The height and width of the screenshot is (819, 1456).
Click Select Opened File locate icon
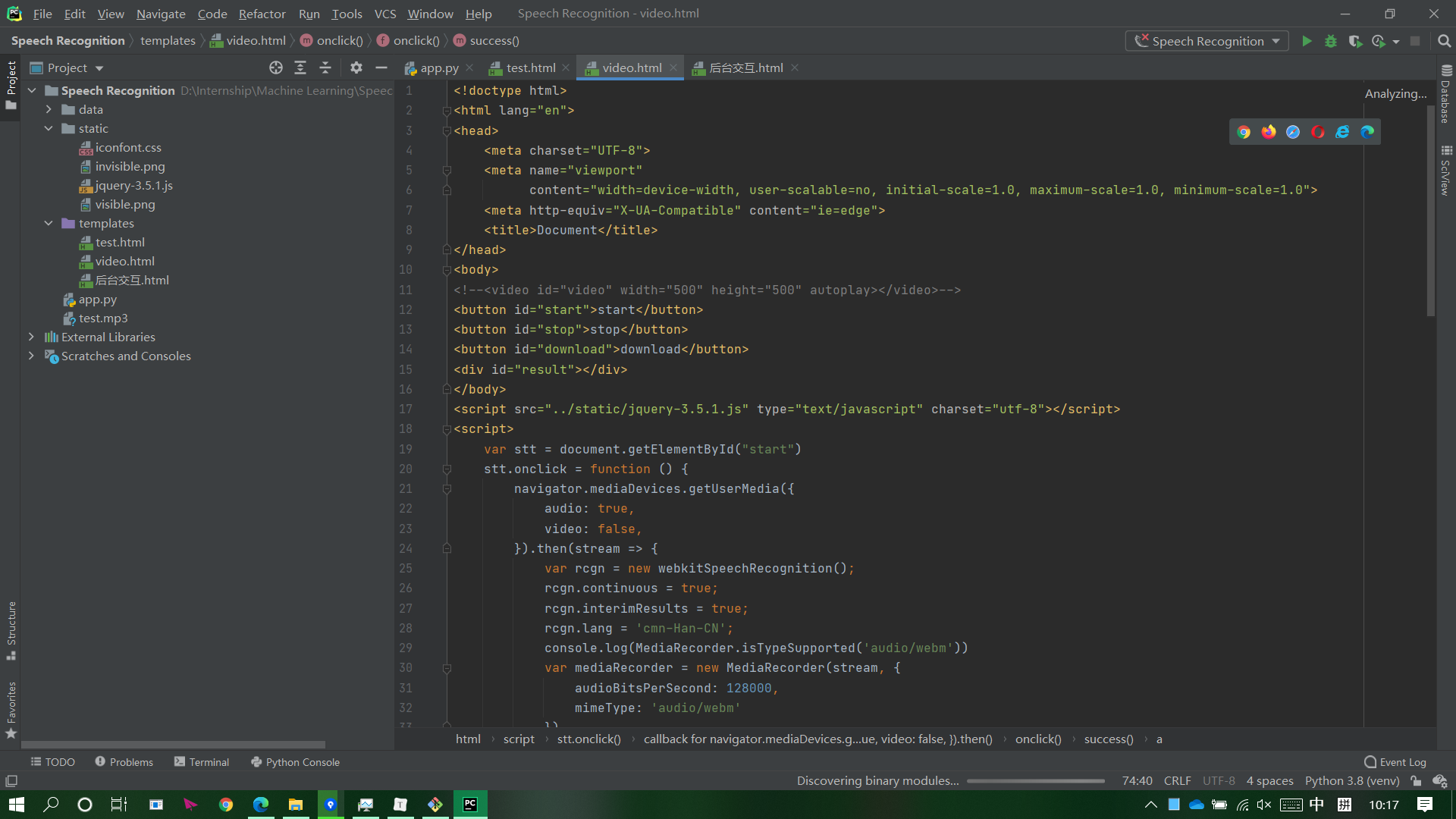click(x=276, y=67)
